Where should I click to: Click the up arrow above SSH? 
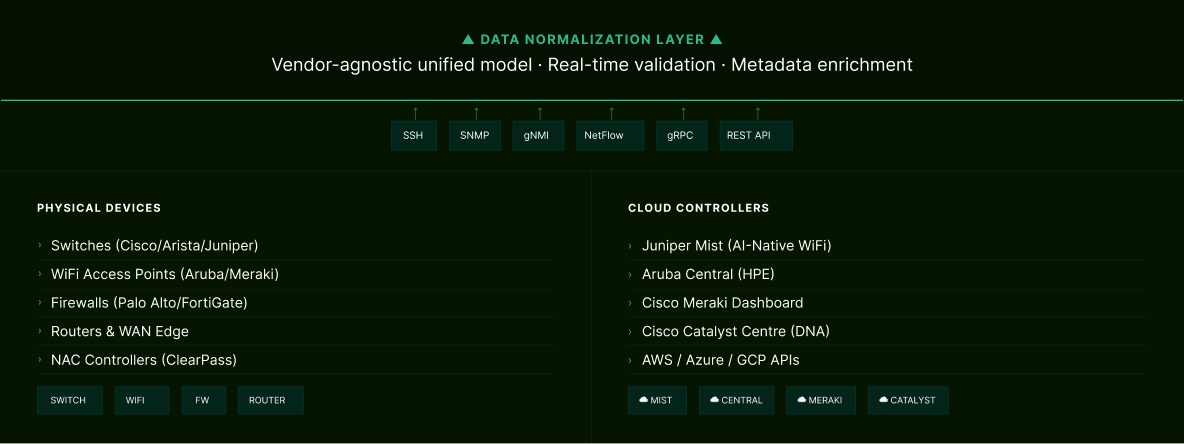pyautogui.click(x=414, y=112)
